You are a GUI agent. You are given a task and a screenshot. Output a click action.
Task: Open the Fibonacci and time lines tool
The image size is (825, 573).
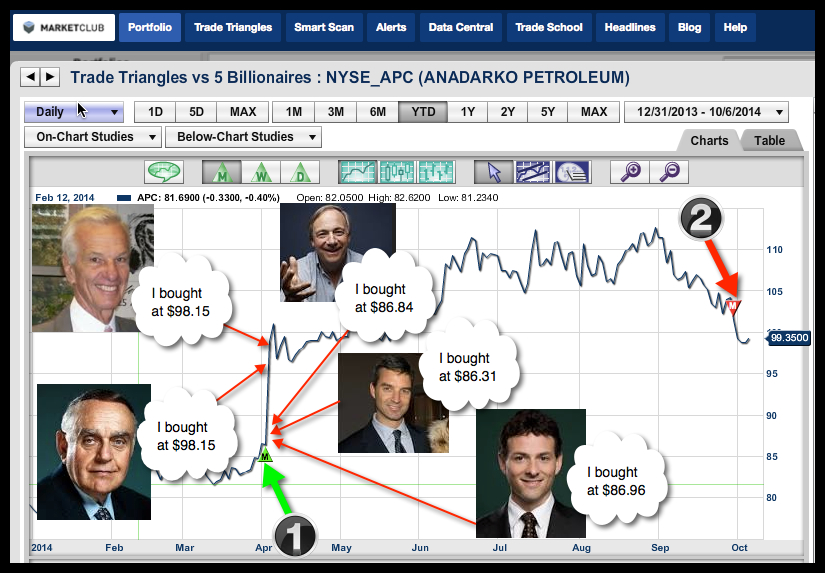pos(572,172)
